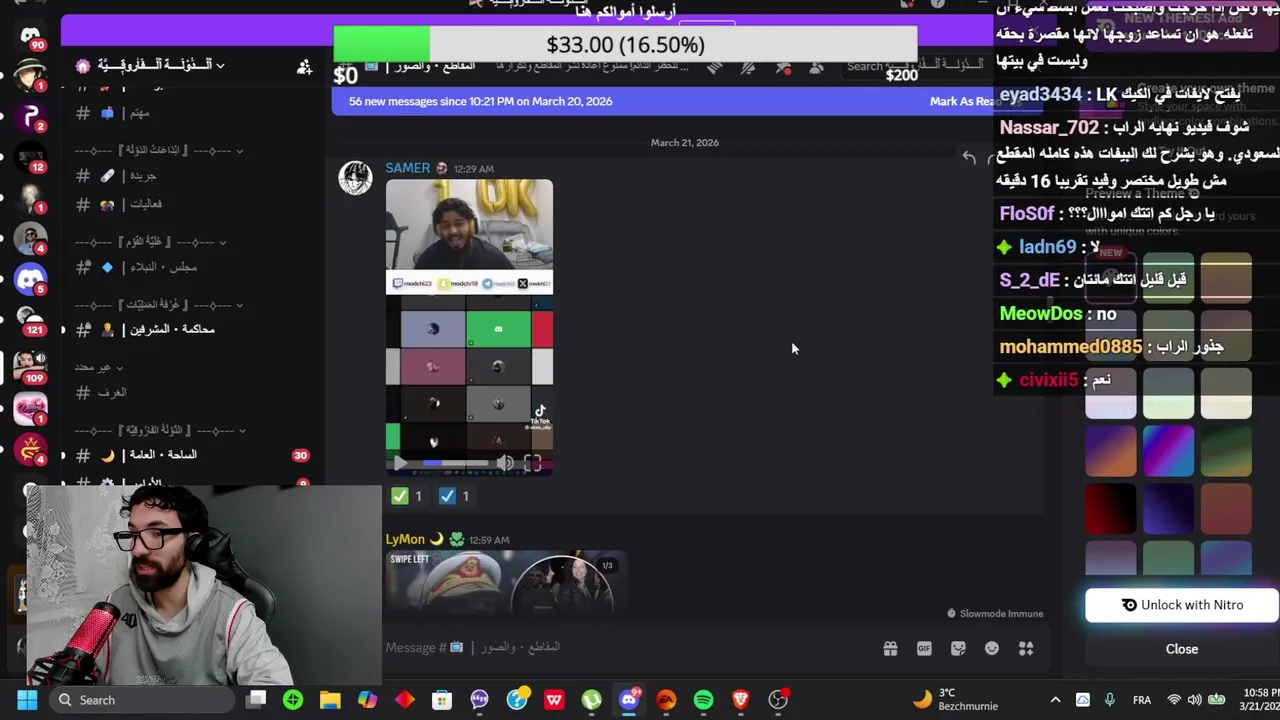Open Spotify from the taskbar

703,700
